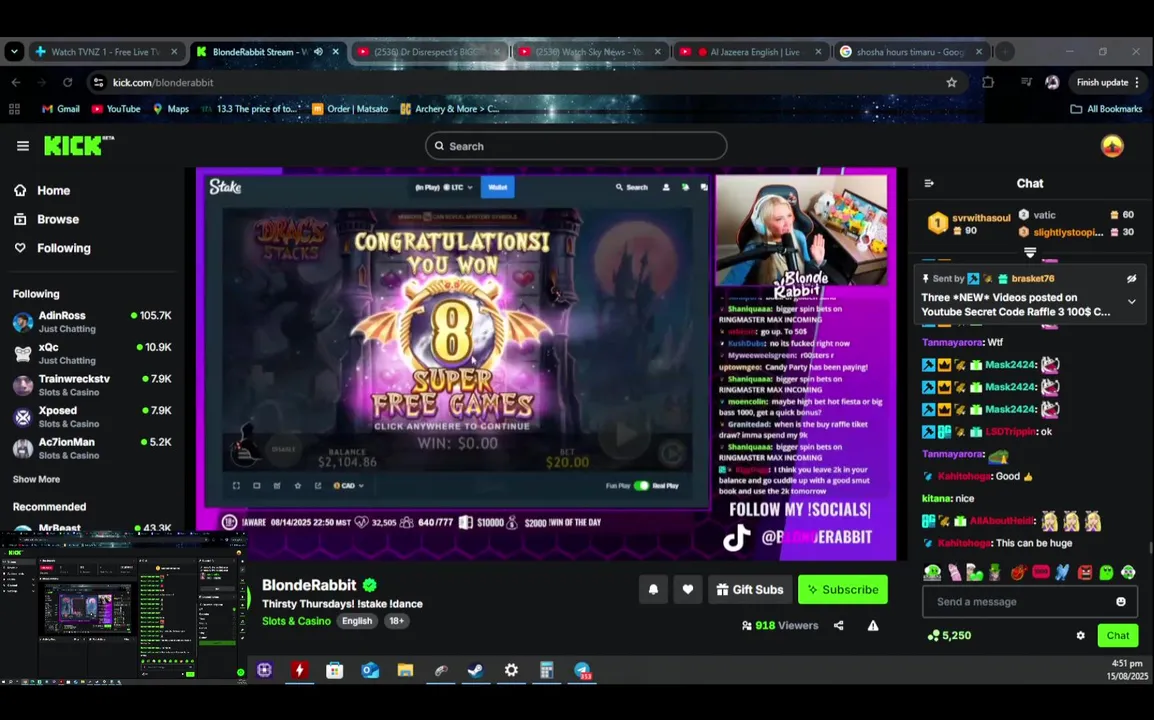Open the Gmail bookmark
Image resolution: width=1154 pixels, height=720 pixels.
[x=60, y=109]
